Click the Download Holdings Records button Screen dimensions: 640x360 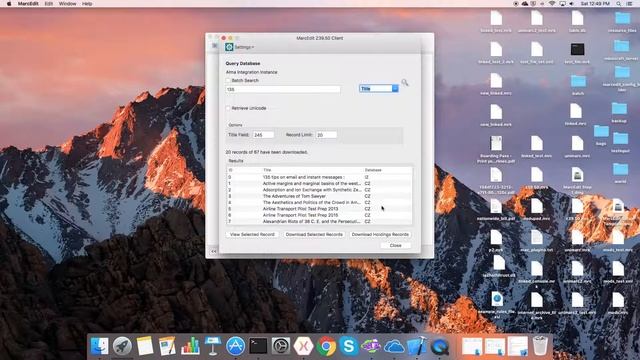[x=380, y=234]
